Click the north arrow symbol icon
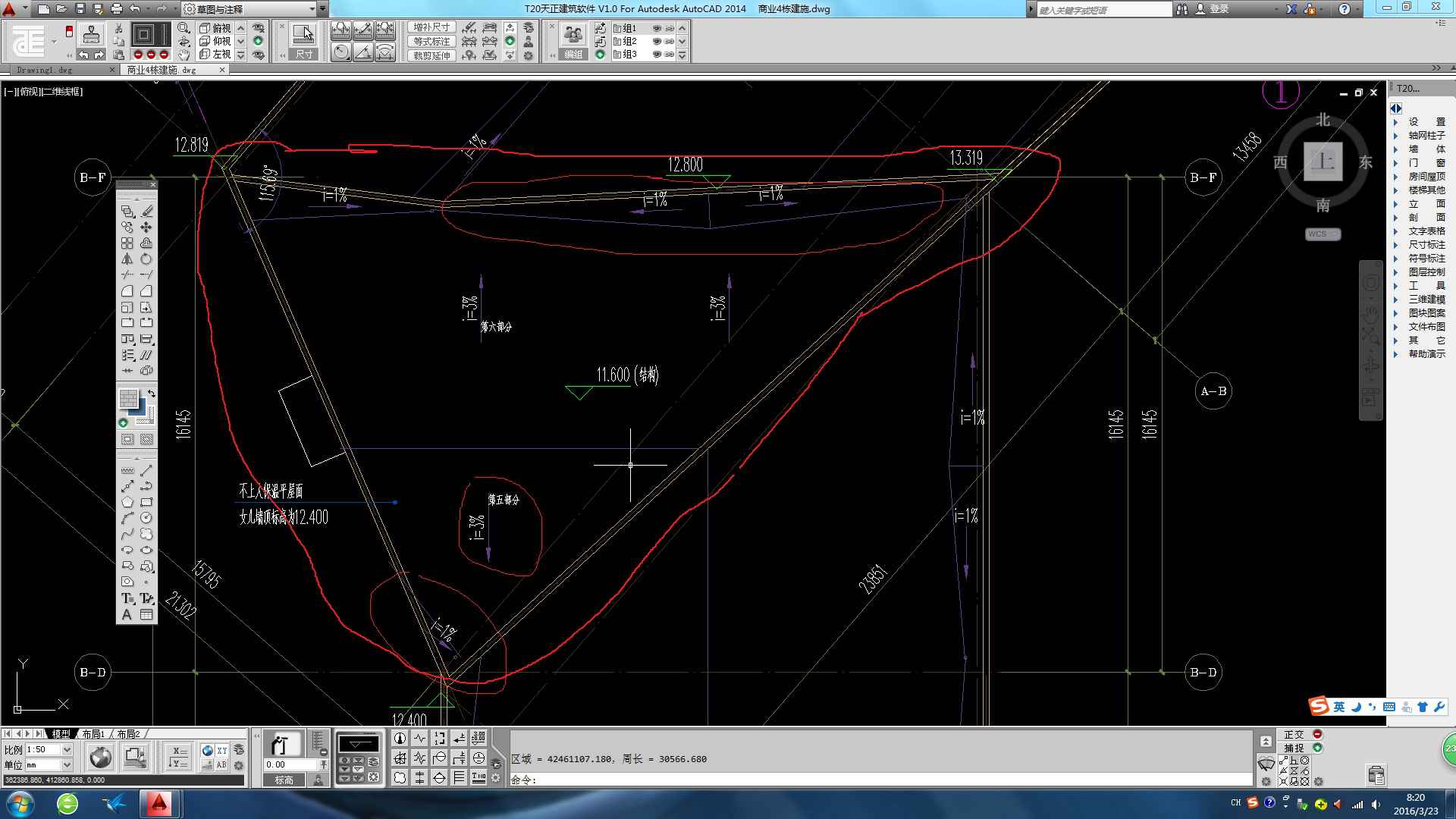The height and width of the screenshot is (819, 1456). pyautogui.click(x=400, y=739)
